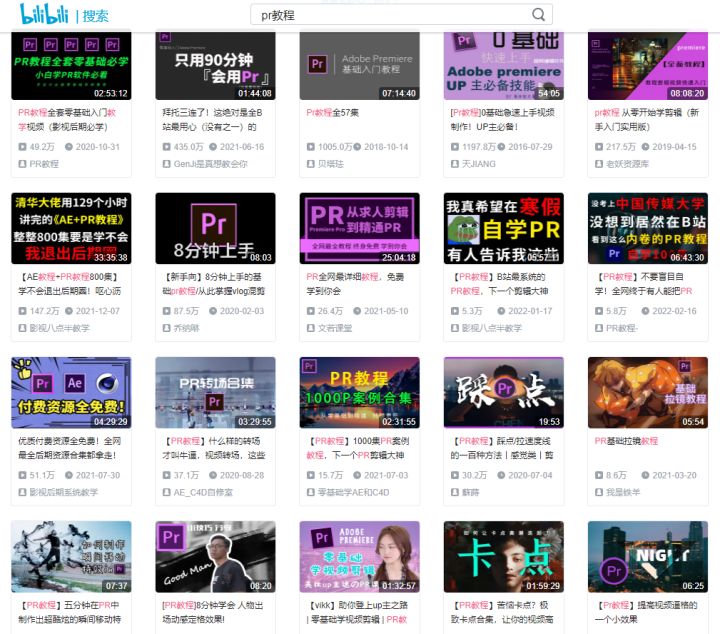Image resolution: width=720 pixels, height=634 pixels.
Task: Open title 【vikk】助你登上up主之路
Action: pyautogui.click(x=357, y=612)
